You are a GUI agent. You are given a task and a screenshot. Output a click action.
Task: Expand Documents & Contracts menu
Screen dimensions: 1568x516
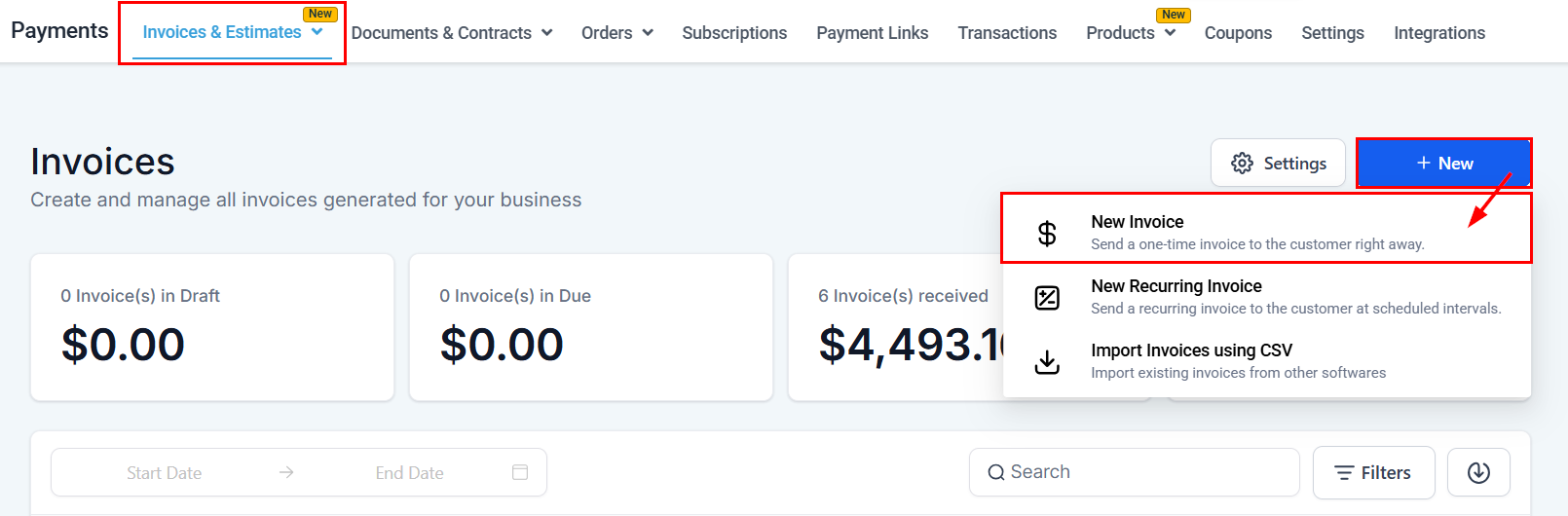(547, 33)
